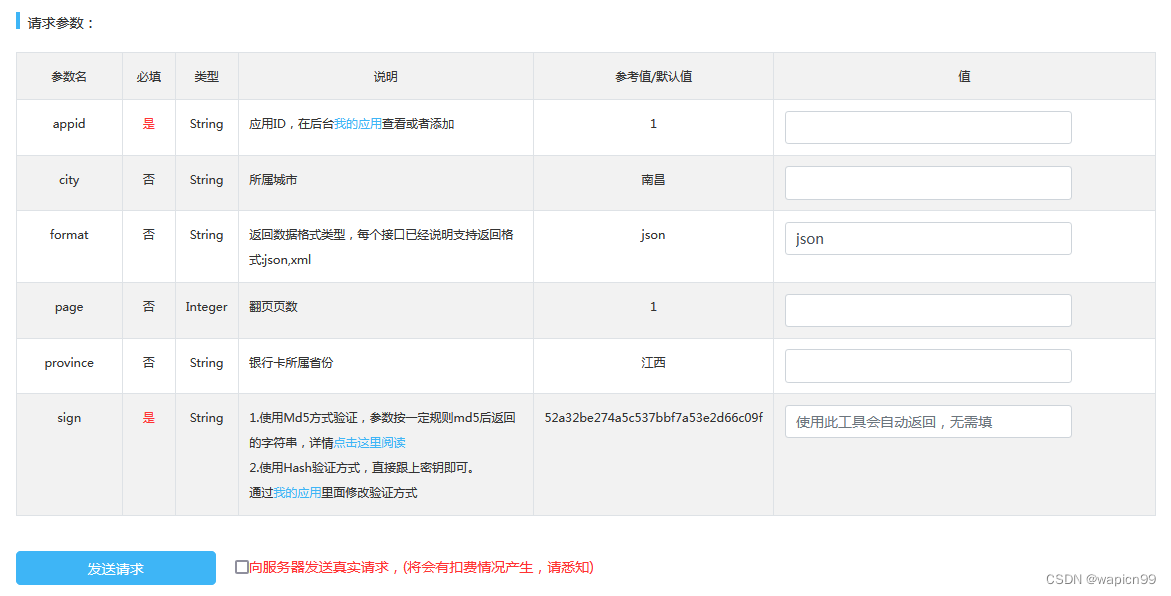Click the page value input field
Screen dimensions: 1171x596
click(927, 310)
